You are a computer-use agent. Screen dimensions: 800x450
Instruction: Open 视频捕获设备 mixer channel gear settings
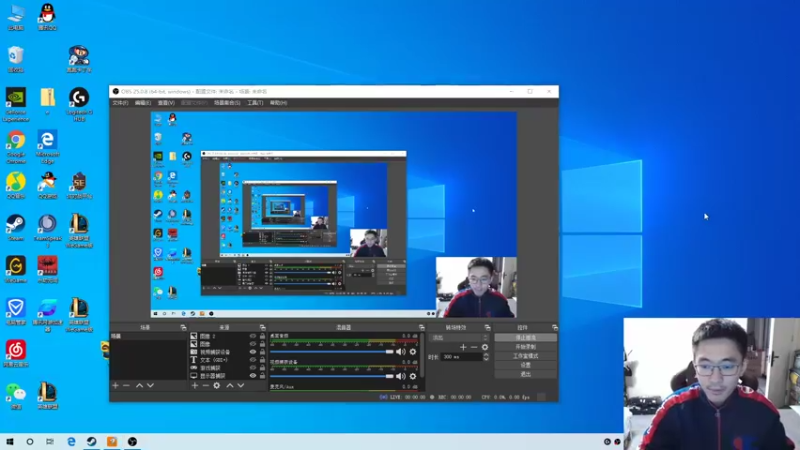click(413, 377)
